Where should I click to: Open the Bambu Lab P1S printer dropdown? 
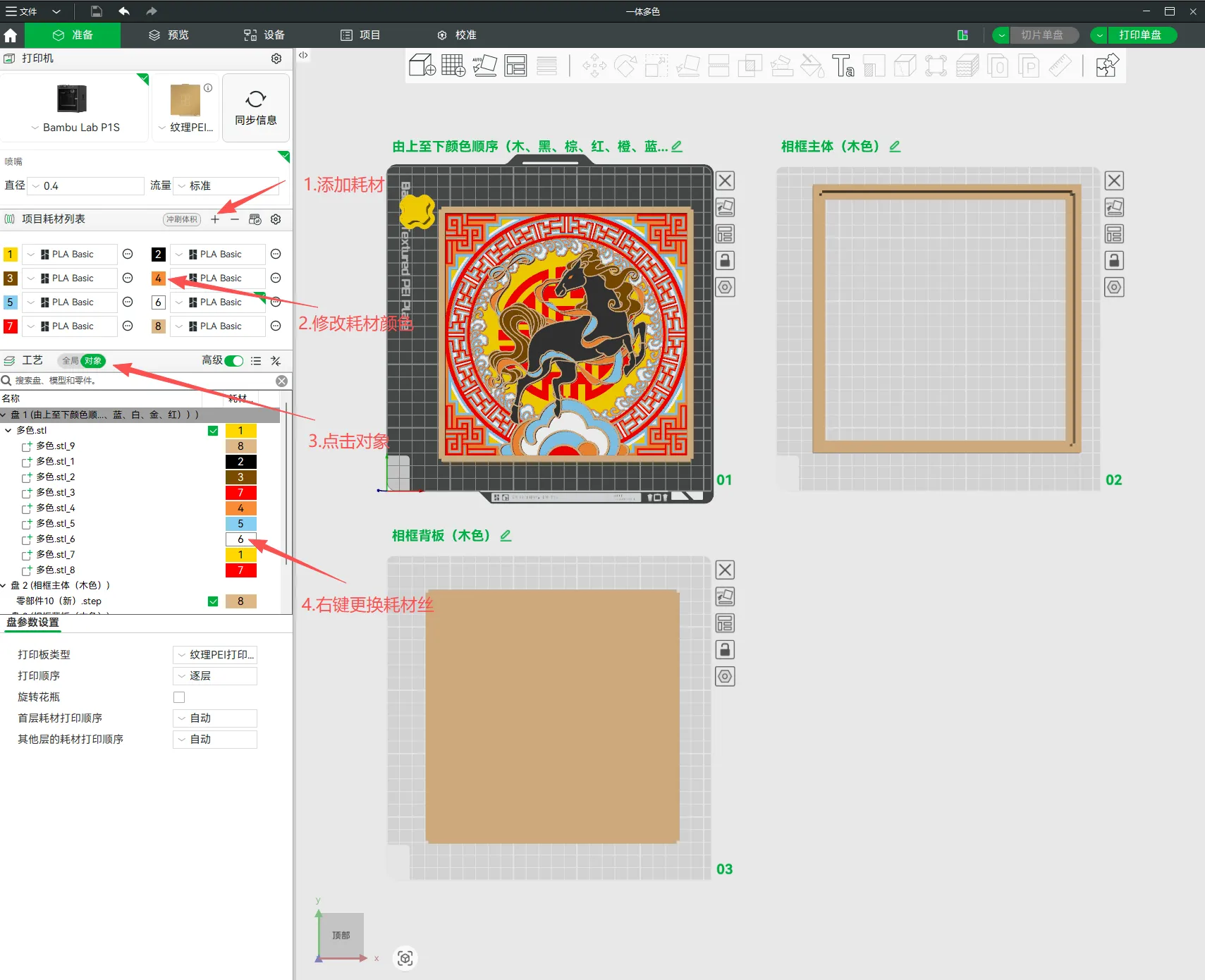pos(75,128)
